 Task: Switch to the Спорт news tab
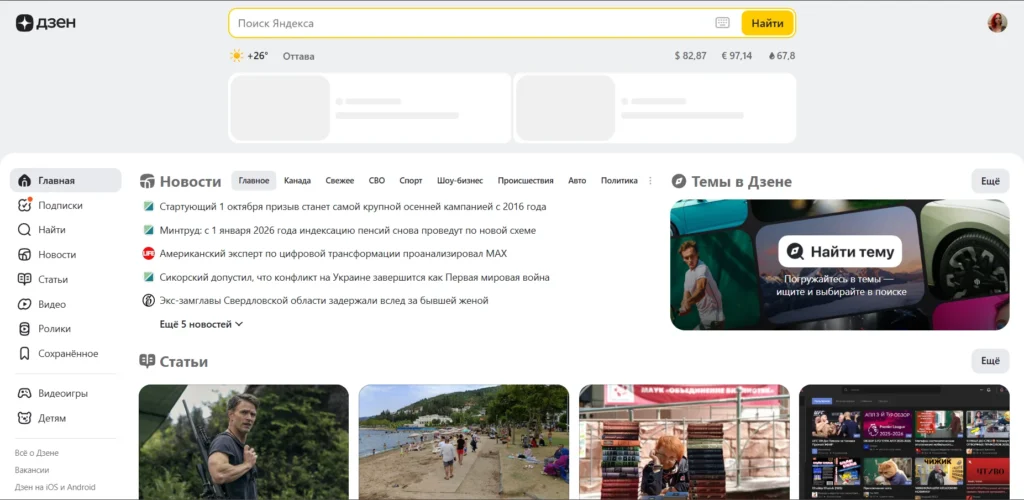(411, 181)
